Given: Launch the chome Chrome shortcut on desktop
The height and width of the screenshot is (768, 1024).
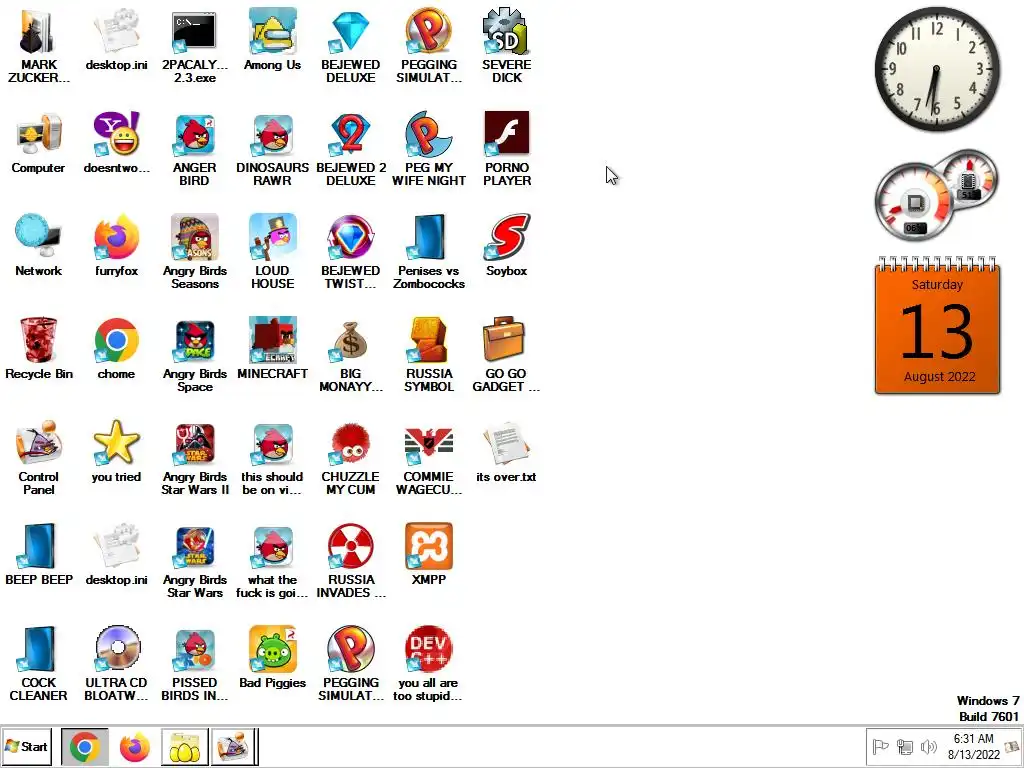Looking at the screenshot, I should [116, 349].
